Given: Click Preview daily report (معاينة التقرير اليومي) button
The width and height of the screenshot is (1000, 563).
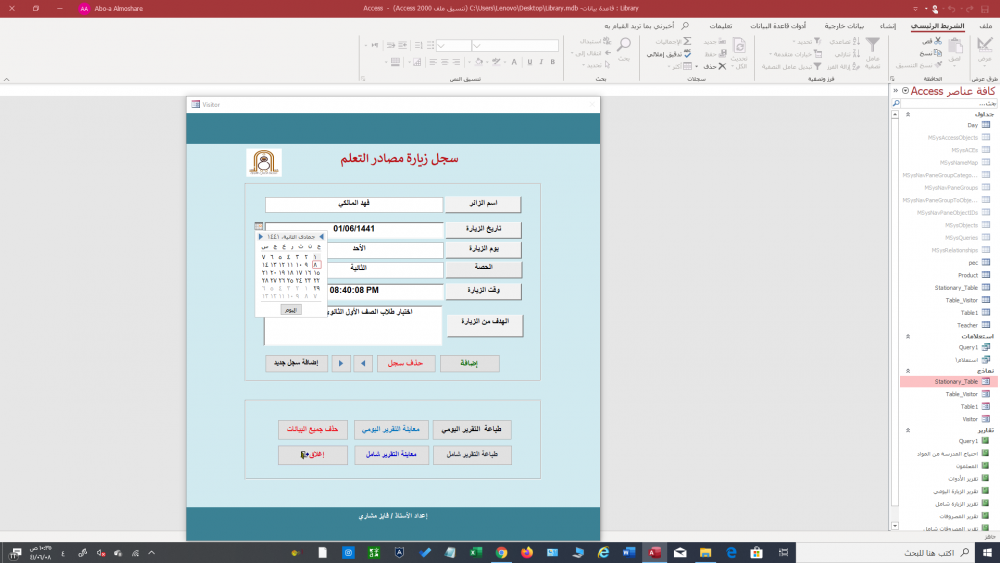Looking at the screenshot, I should coord(391,430).
